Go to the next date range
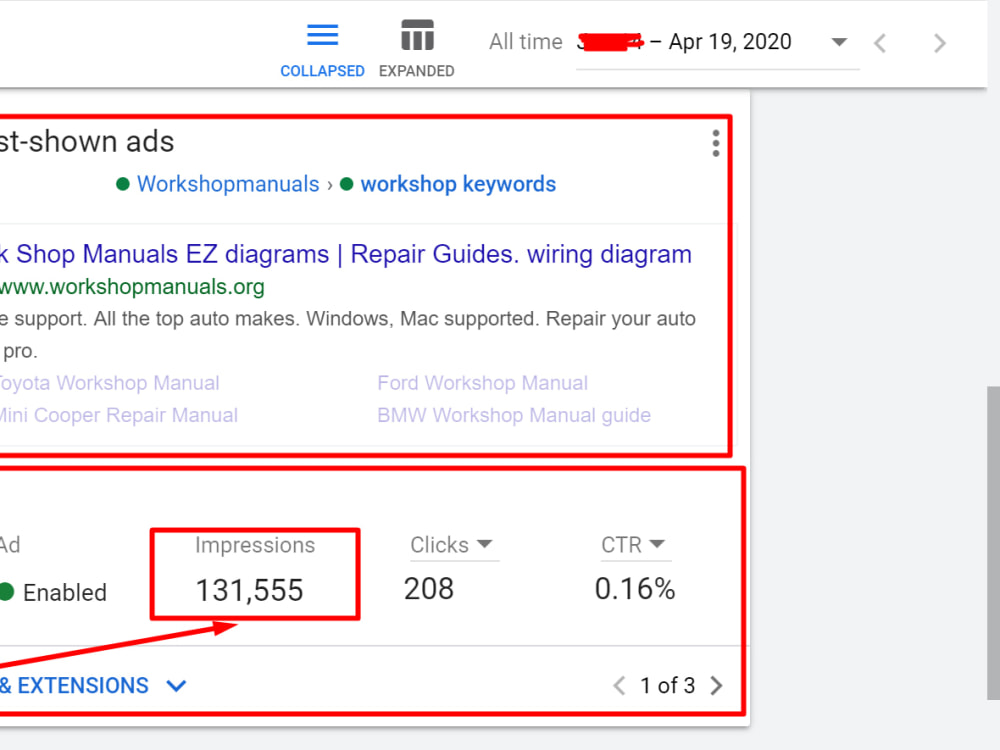This screenshot has width=1000, height=750. 939,43
